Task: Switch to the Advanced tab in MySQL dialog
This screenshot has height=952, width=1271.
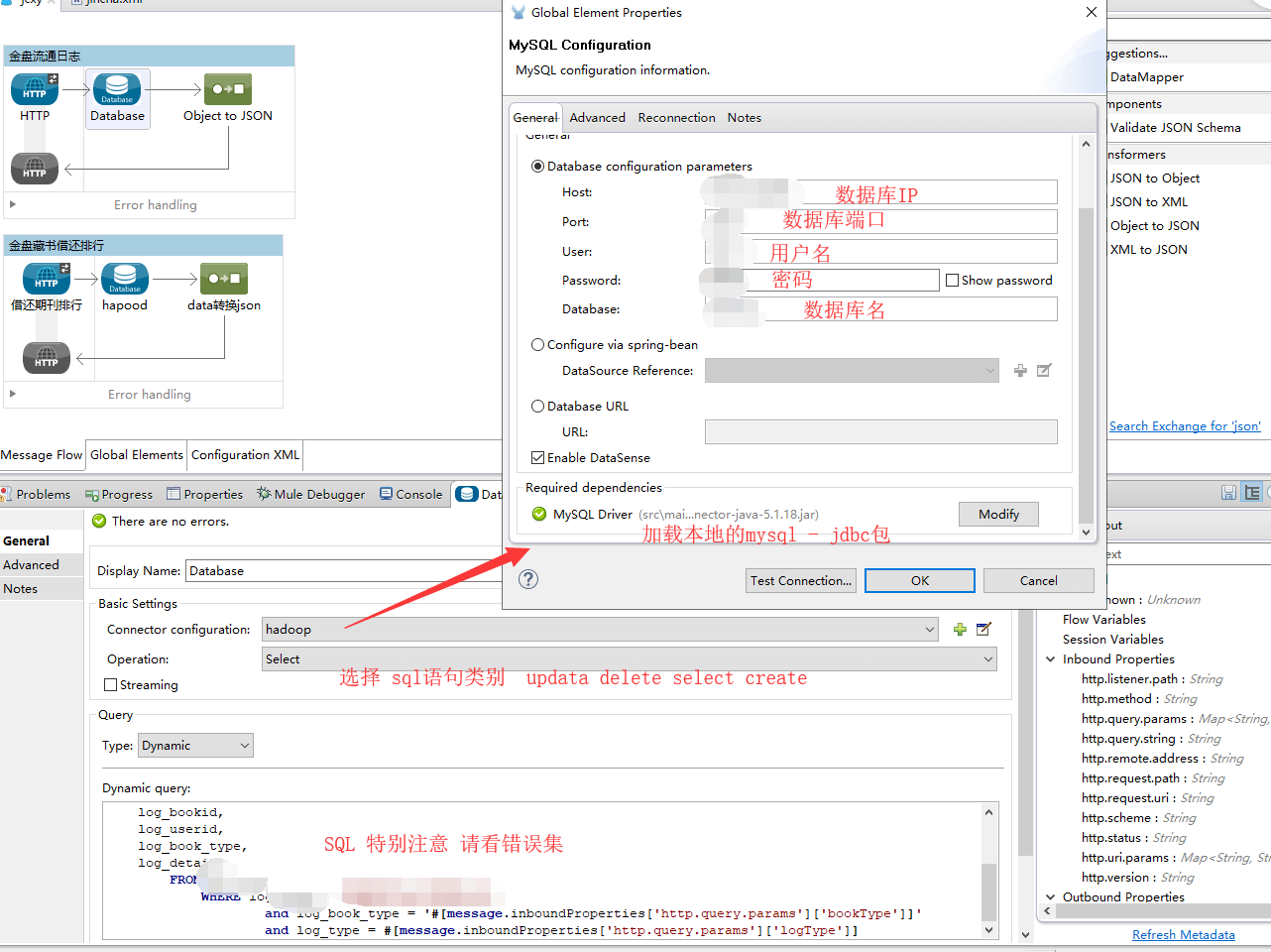Action: pyautogui.click(x=598, y=118)
